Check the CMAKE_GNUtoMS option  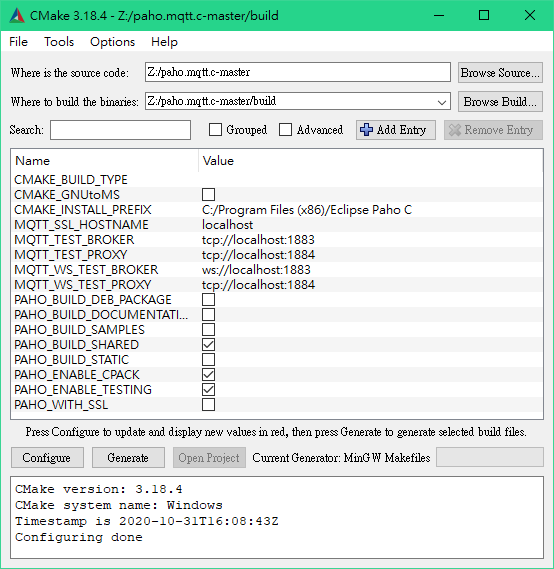pyautogui.click(x=208, y=195)
